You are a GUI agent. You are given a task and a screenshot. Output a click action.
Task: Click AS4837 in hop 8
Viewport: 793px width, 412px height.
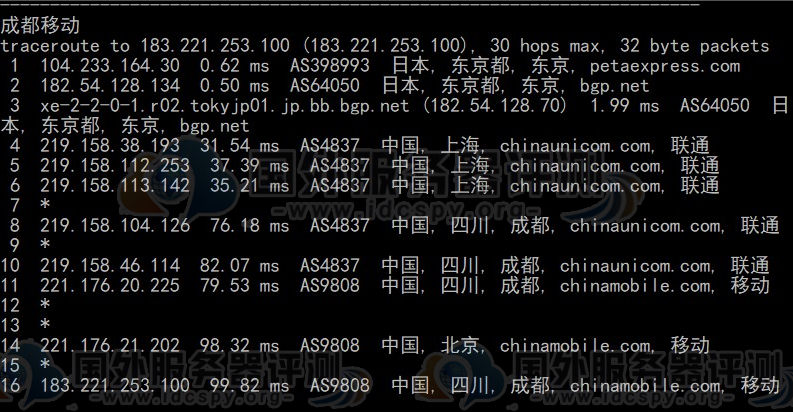[x=340, y=225]
